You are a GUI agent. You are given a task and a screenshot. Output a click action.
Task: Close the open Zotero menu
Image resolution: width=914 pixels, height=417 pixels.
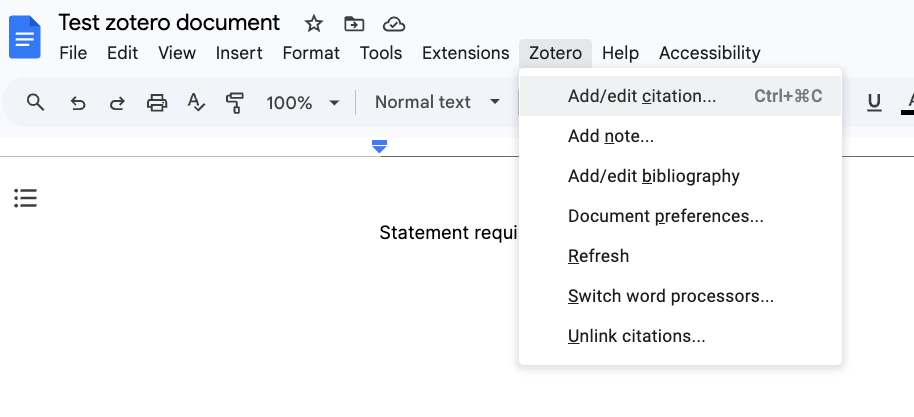pyautogui.click(x=555, y=53)
